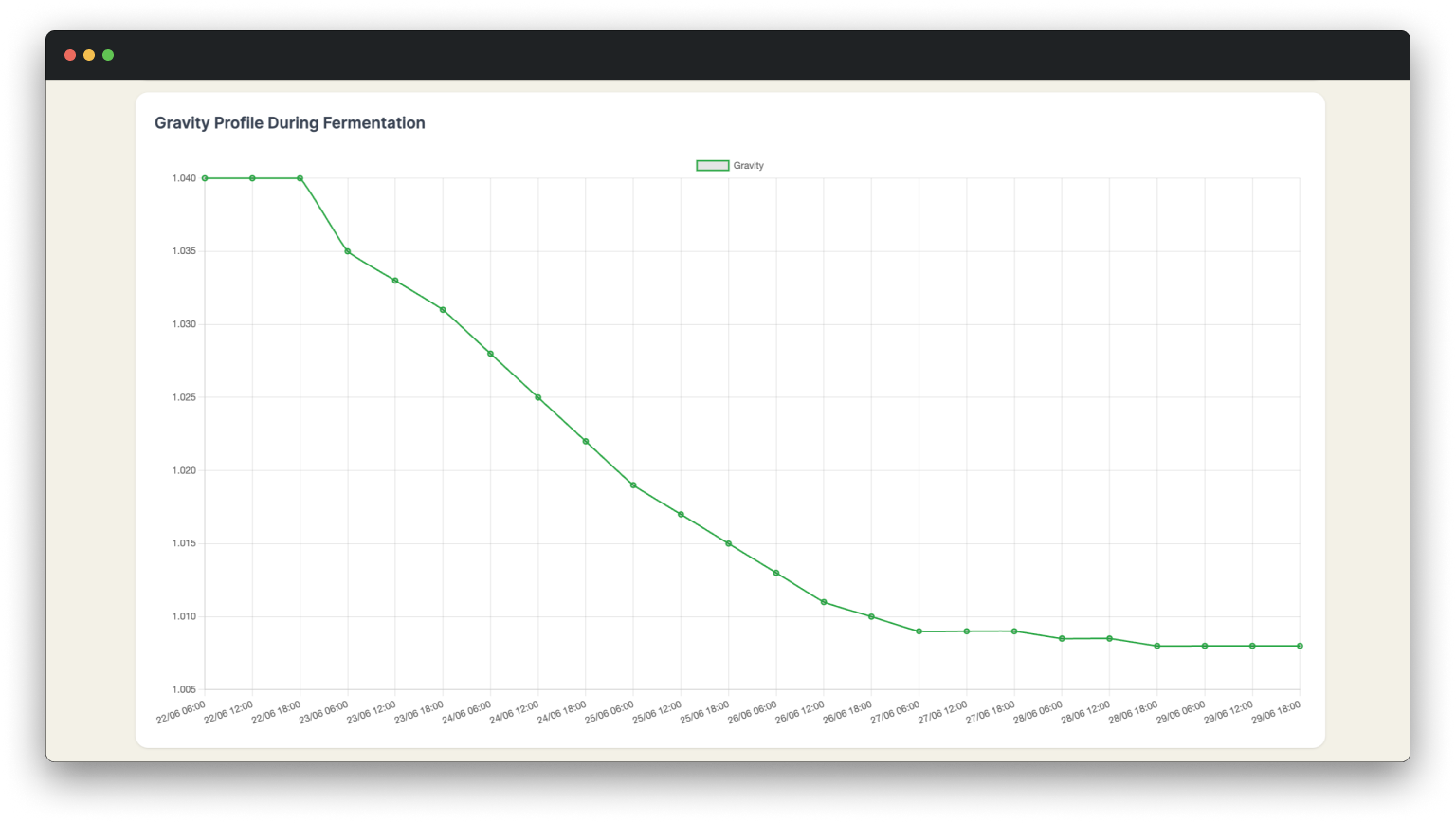
Task: Select the data point at 24/06 18:00
Action: 586,441
